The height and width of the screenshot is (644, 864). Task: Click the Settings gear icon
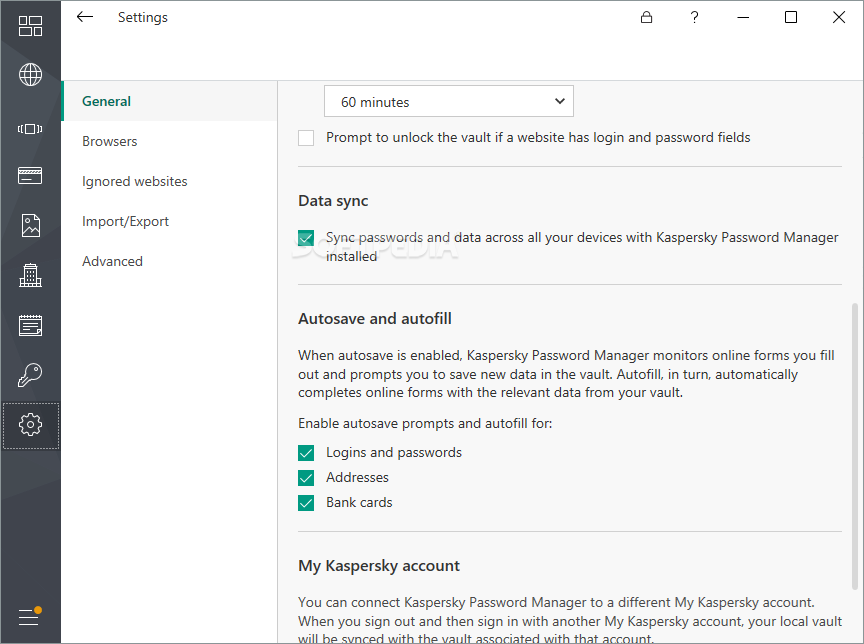pyautogui.click(x=30, y=425)
